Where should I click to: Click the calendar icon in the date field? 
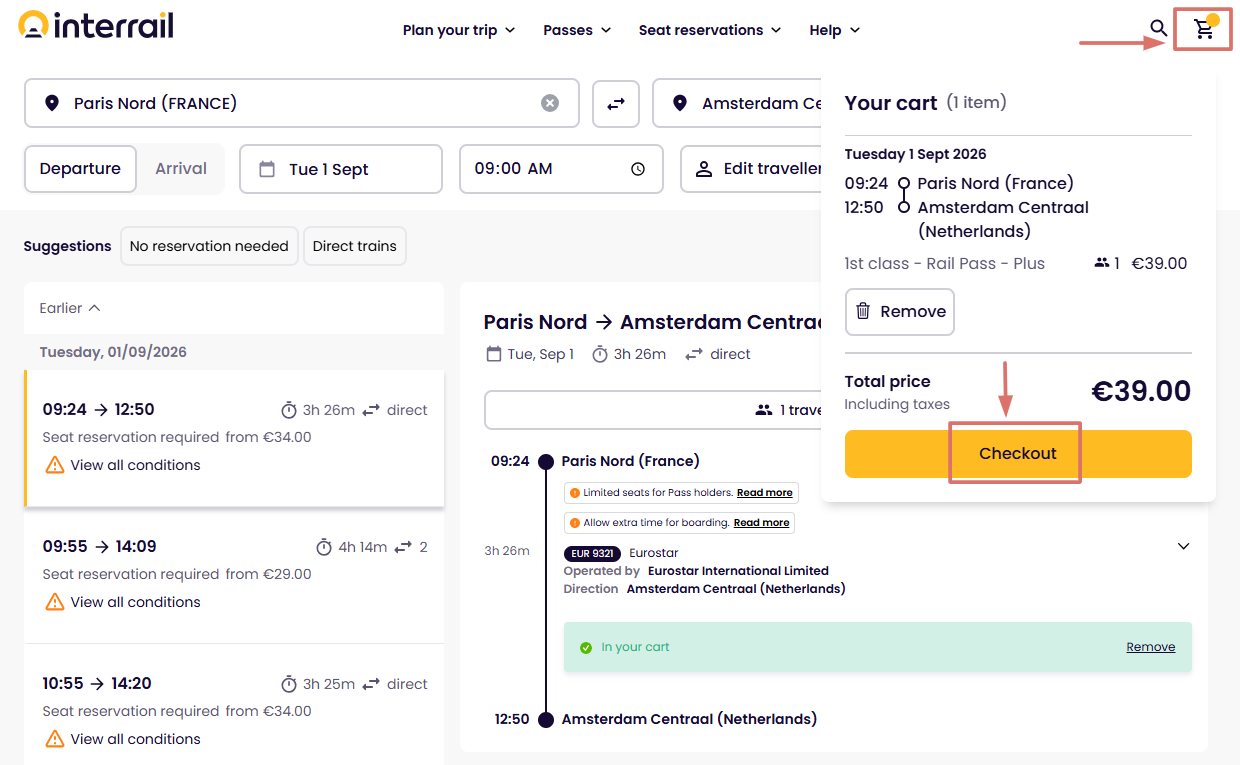click(x=267, y=169)
